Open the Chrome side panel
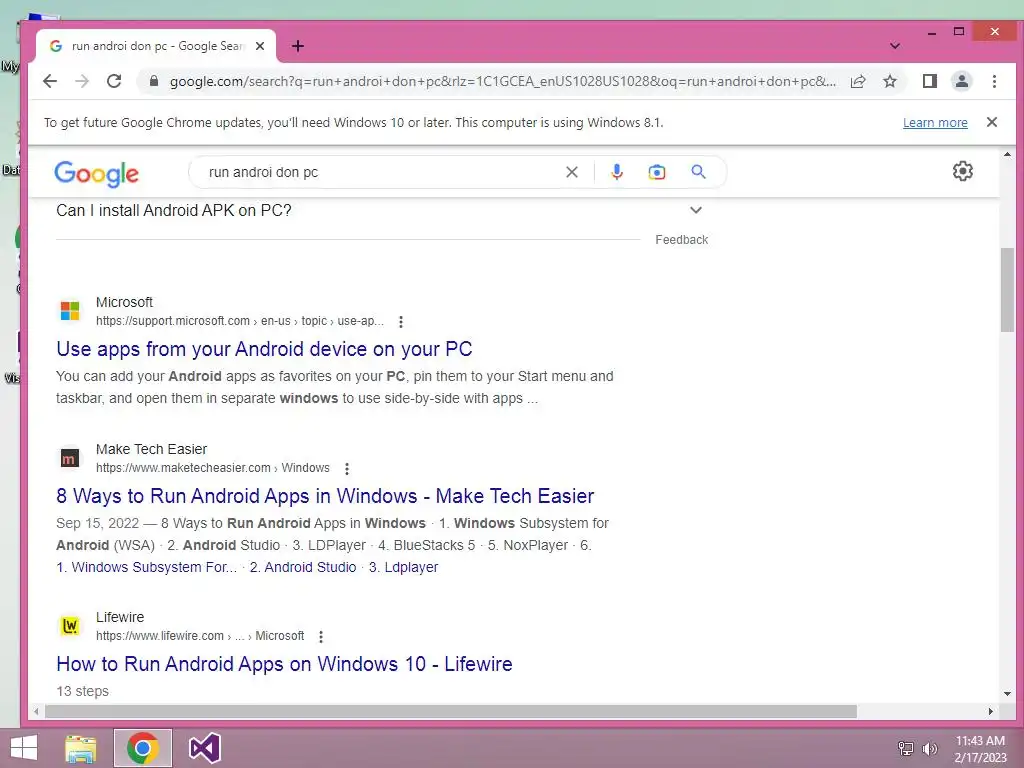The width and height of the screenshot is (1024, 768). click(x=930, y=81)
